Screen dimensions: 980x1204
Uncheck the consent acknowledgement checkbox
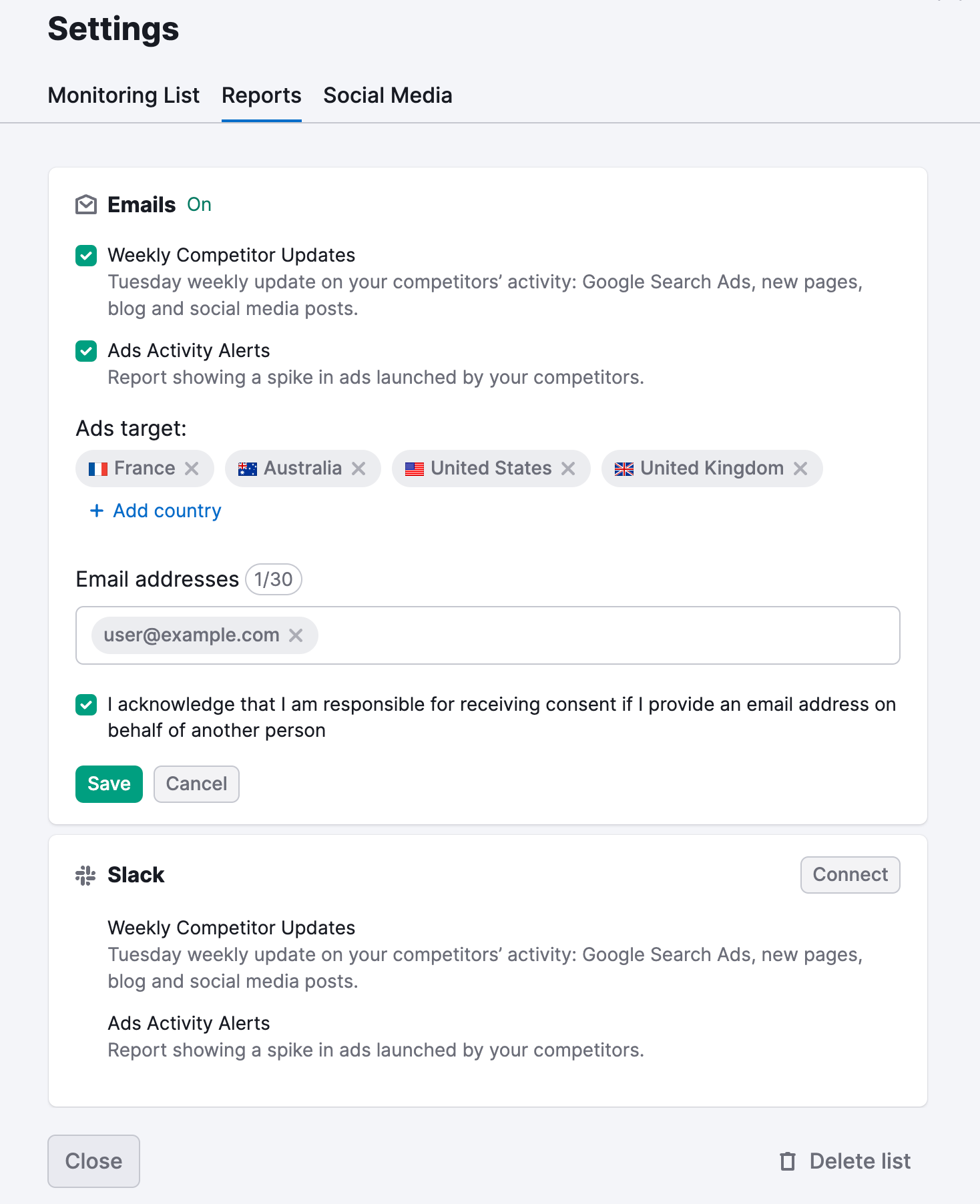click(86, 705)
